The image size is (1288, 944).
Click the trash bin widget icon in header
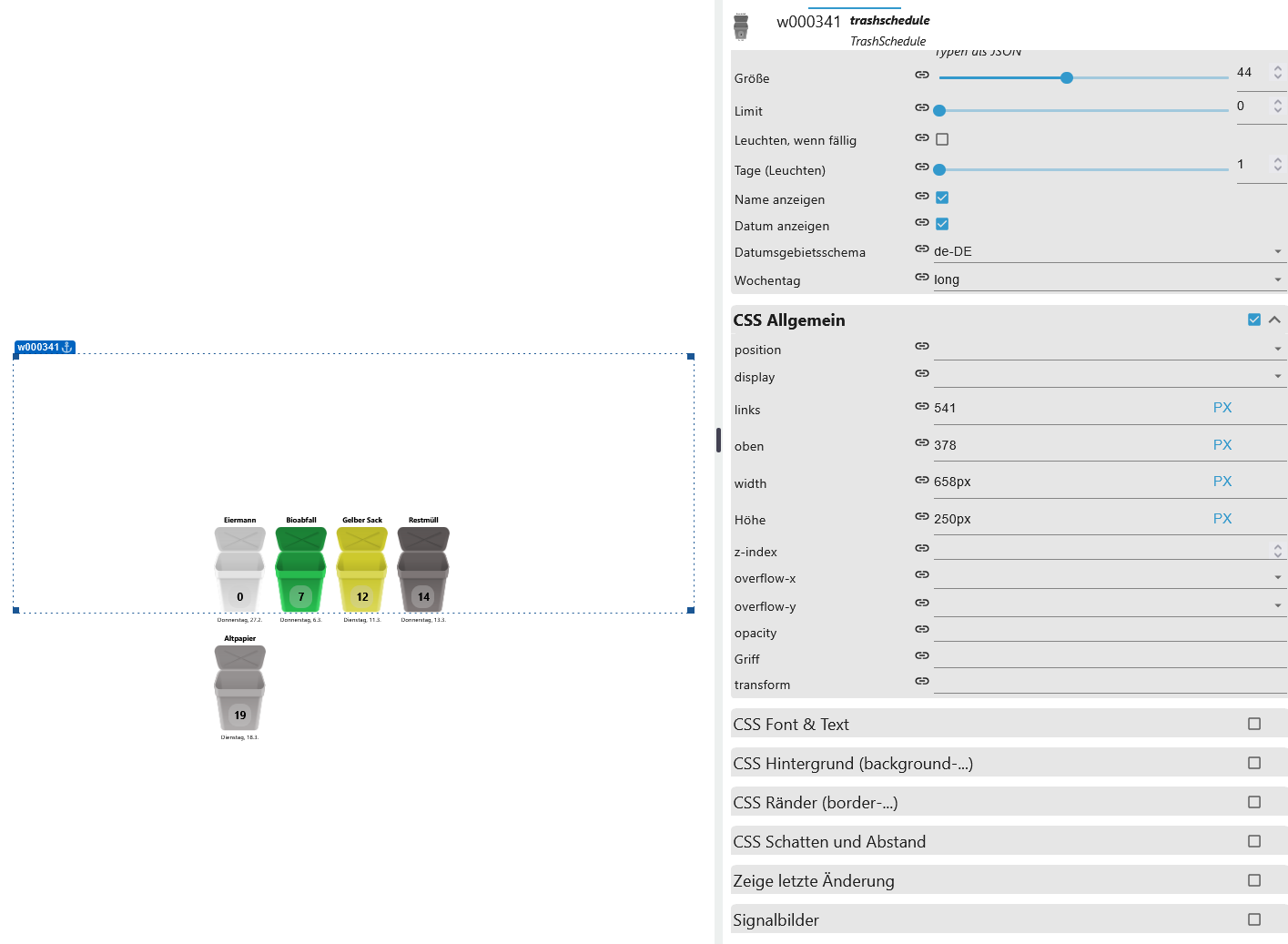click(741, 27)
